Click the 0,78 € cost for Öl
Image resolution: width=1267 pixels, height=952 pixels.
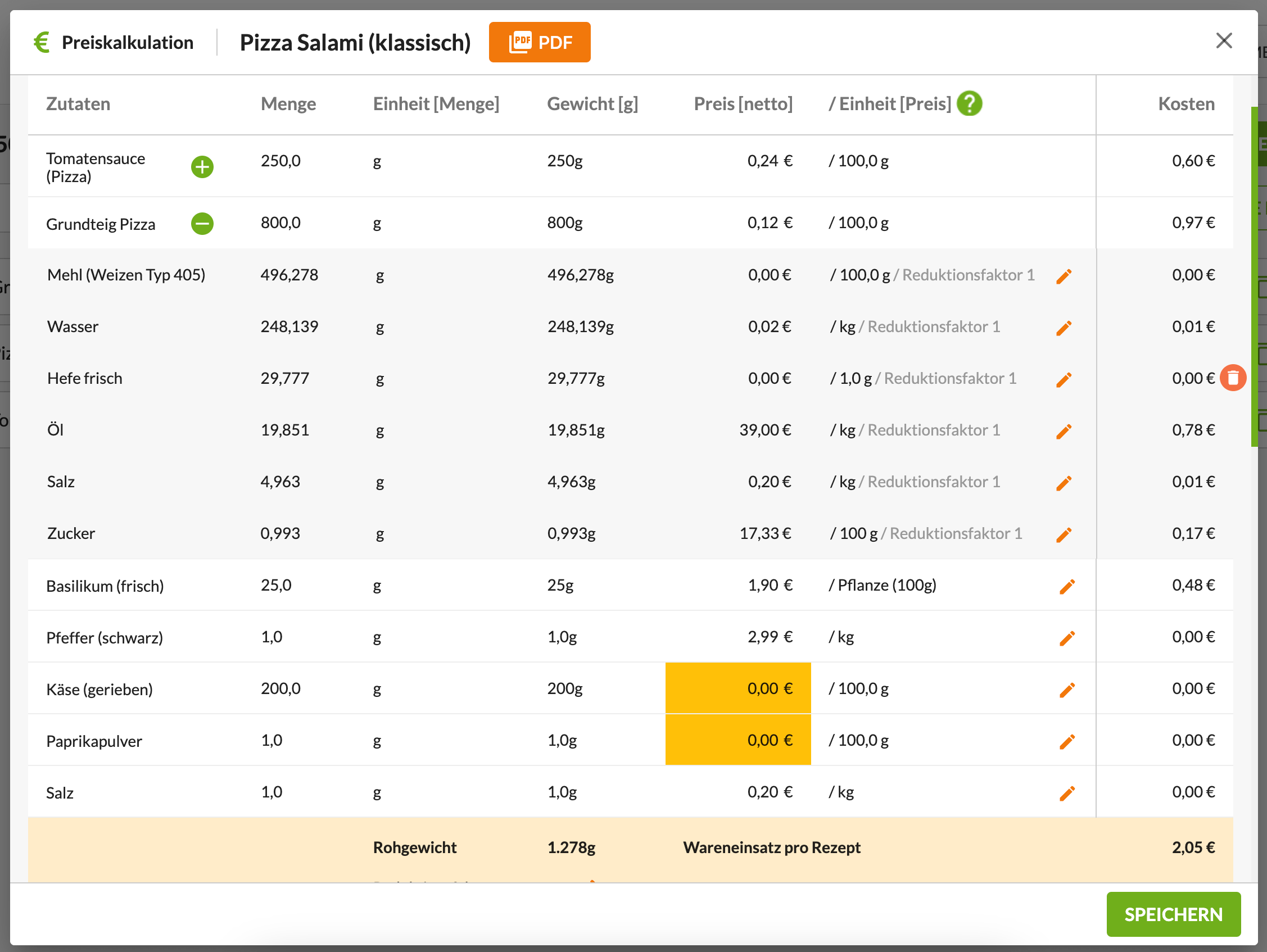(x=1193, y=429)
